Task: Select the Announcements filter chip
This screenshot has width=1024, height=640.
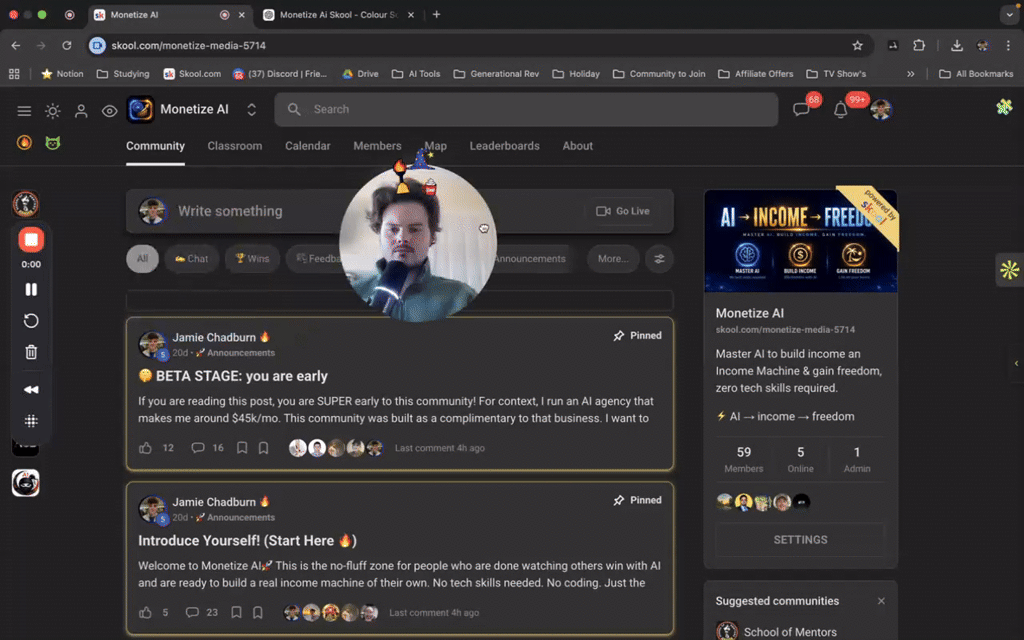Action: pyautogui.click(x=530, y=259)
